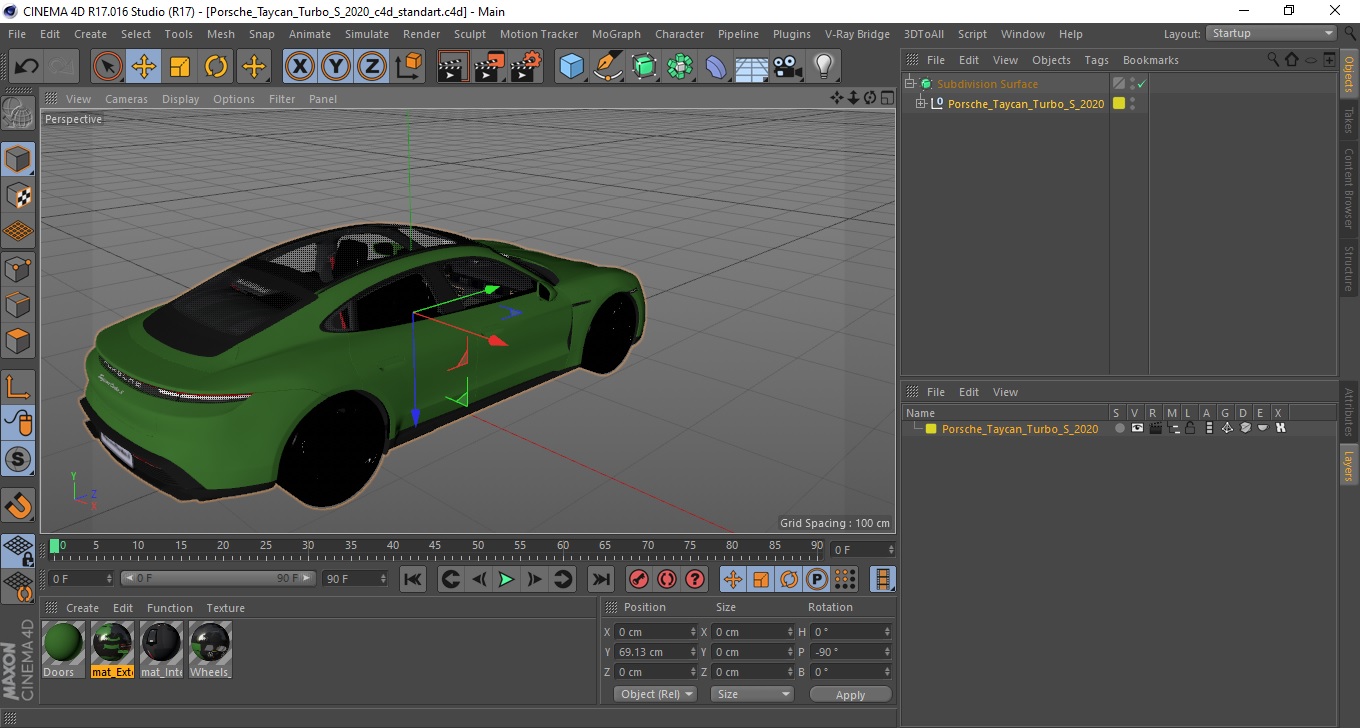This screenshot has height=728, width=1360.
Task: Click the 90 F end frame stepper
Action: [382, 579]
